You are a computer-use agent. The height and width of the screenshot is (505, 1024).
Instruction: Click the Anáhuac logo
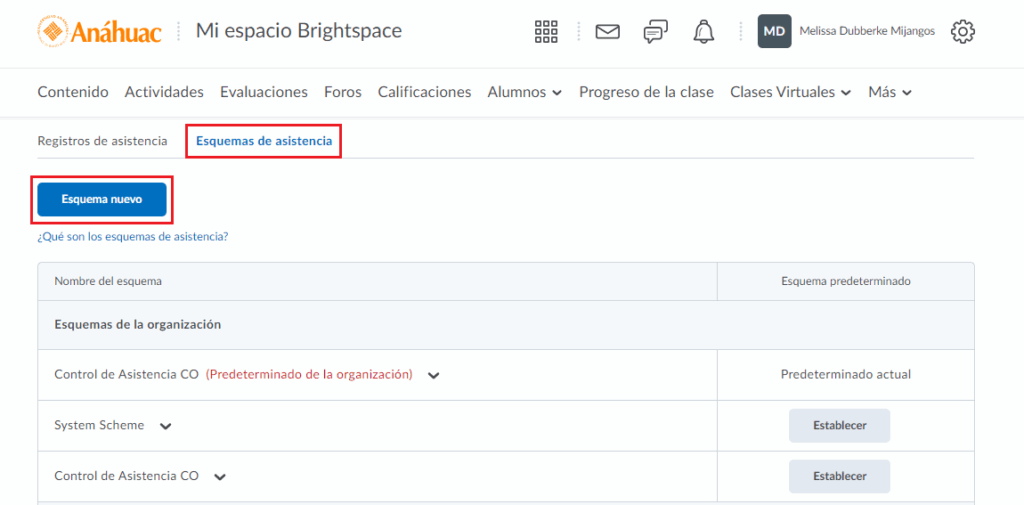coord(98,31)
